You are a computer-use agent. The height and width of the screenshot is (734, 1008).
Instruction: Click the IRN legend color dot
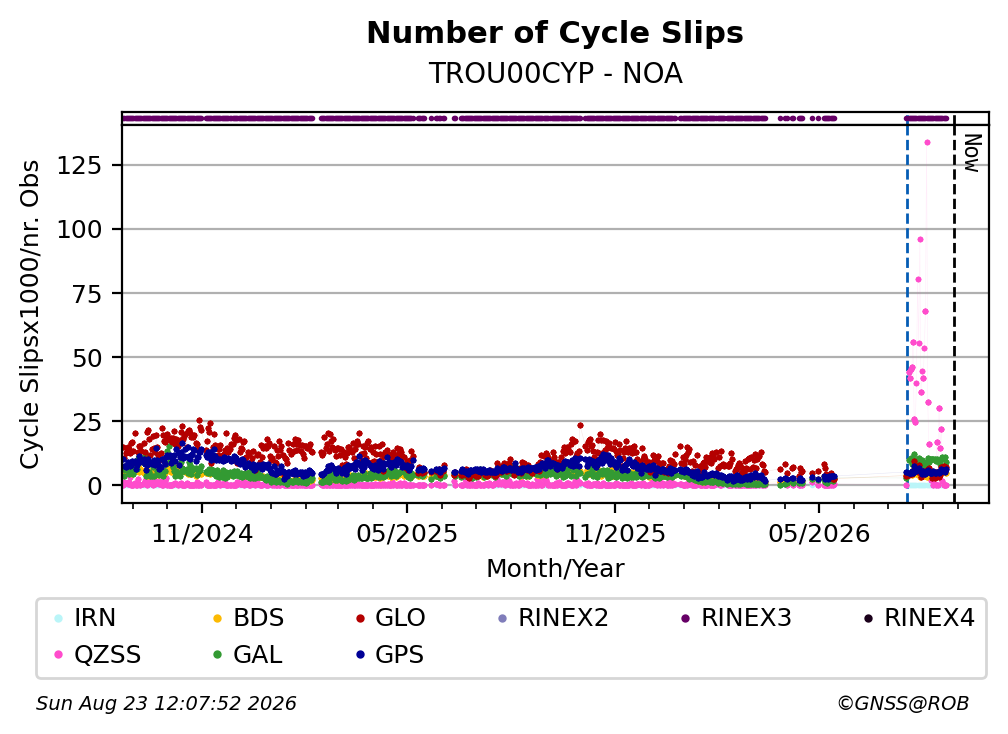pos(58,618)
